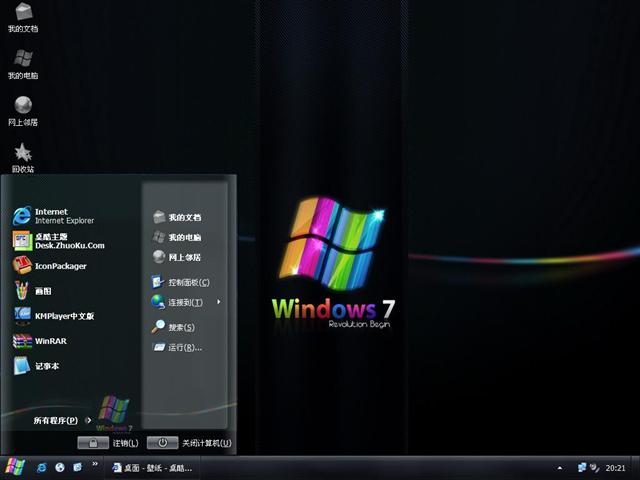Click the Windows Start button
The height and width of the screenshot is (480, 640).
click(15, 467)
